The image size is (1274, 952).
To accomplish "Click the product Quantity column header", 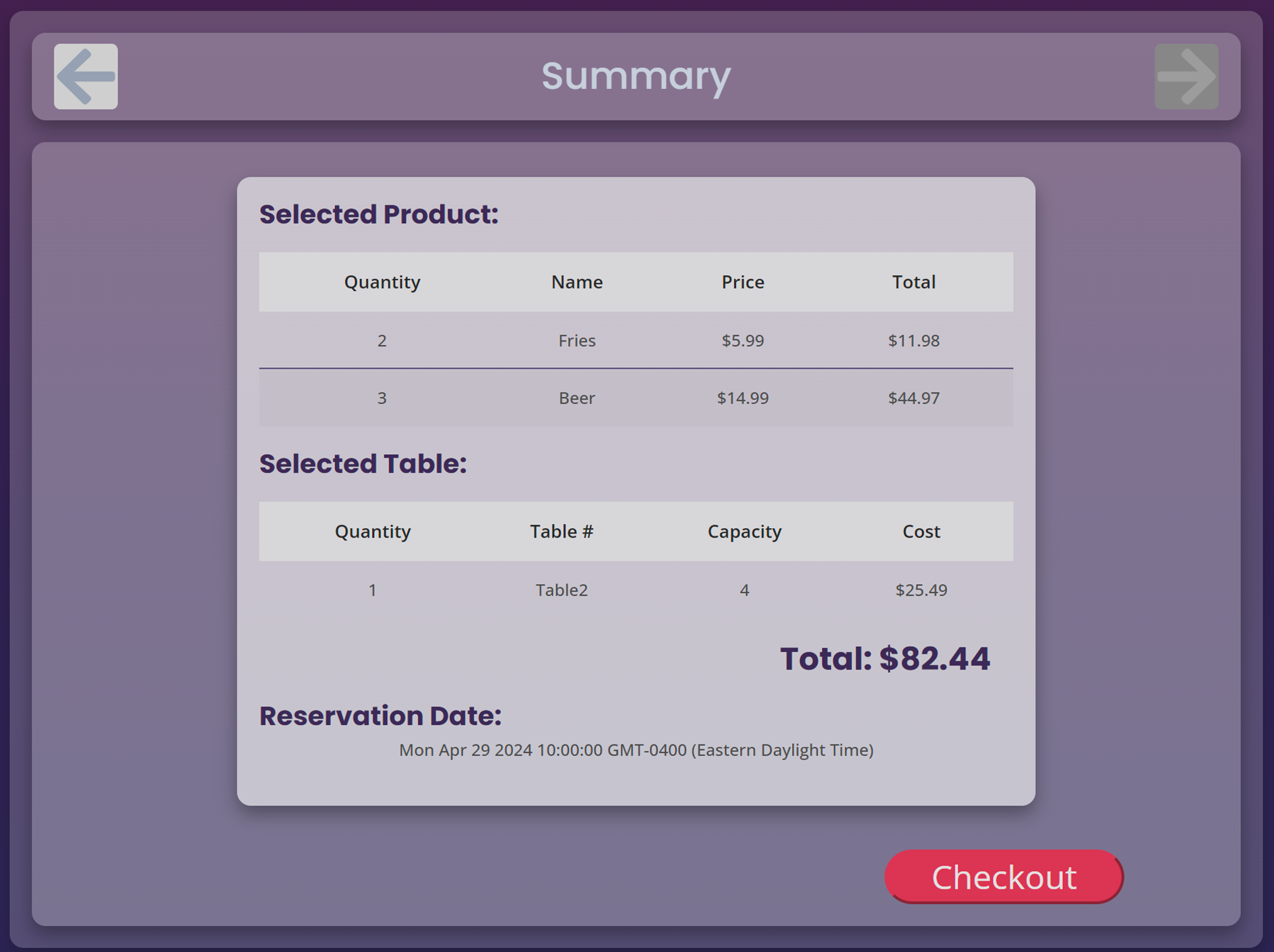I will pos(382,282).
